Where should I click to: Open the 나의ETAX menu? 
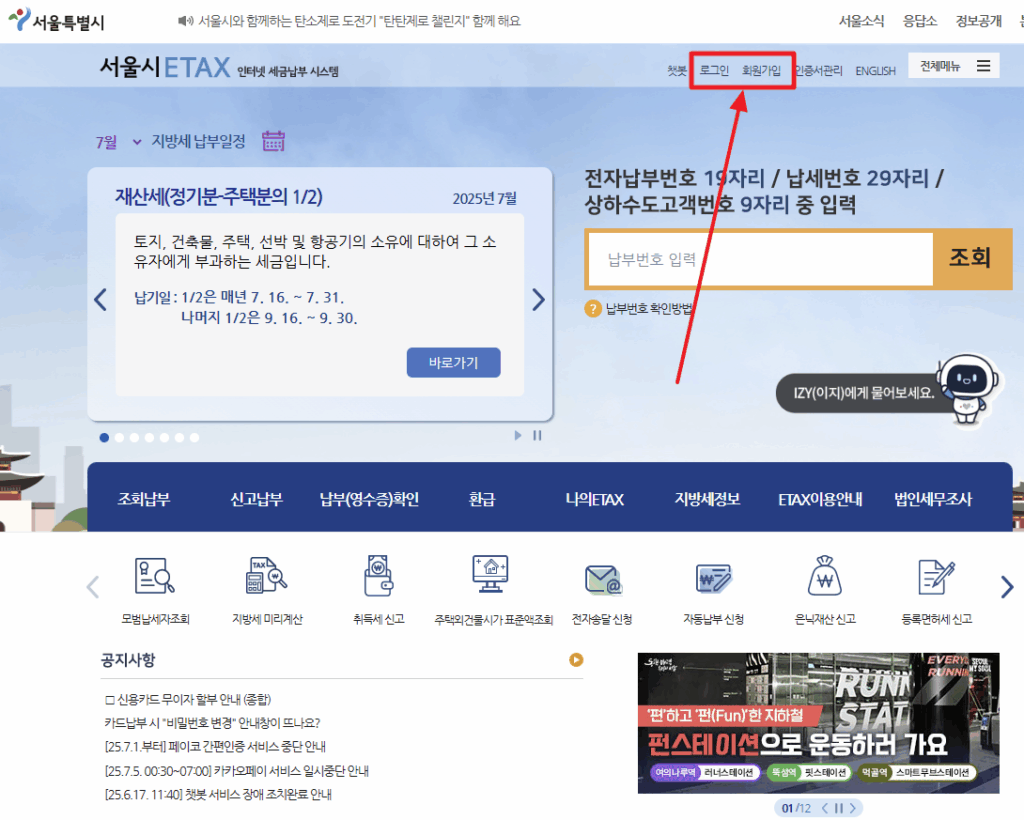coord(594,499)
